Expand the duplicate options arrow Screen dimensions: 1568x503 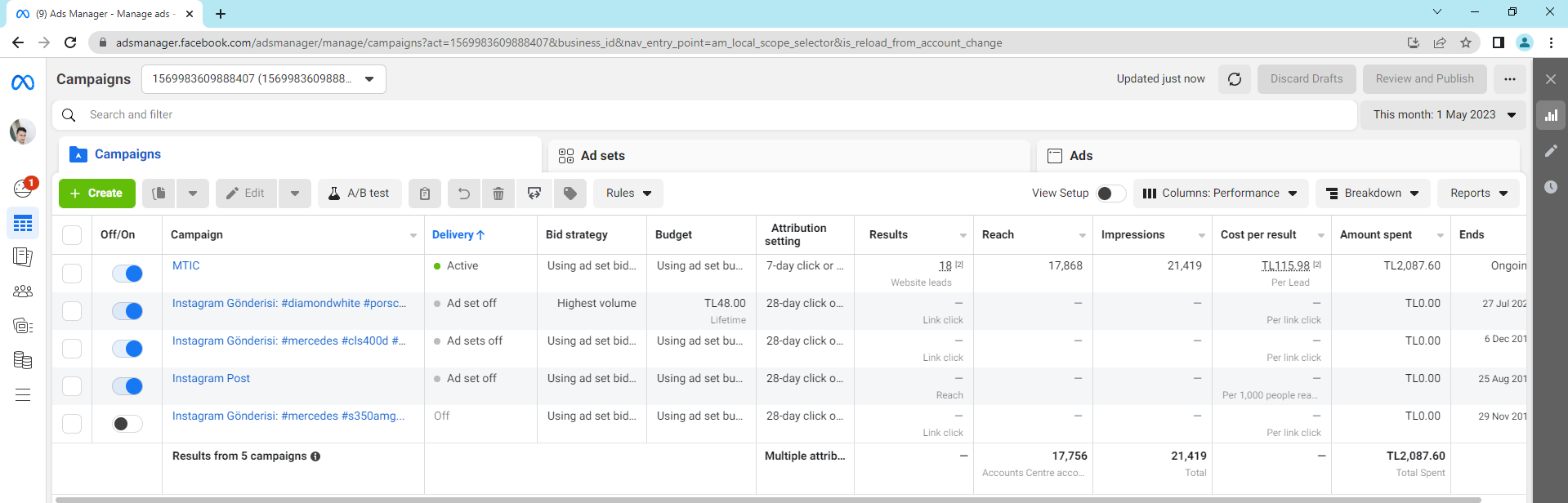coord(193,194)
